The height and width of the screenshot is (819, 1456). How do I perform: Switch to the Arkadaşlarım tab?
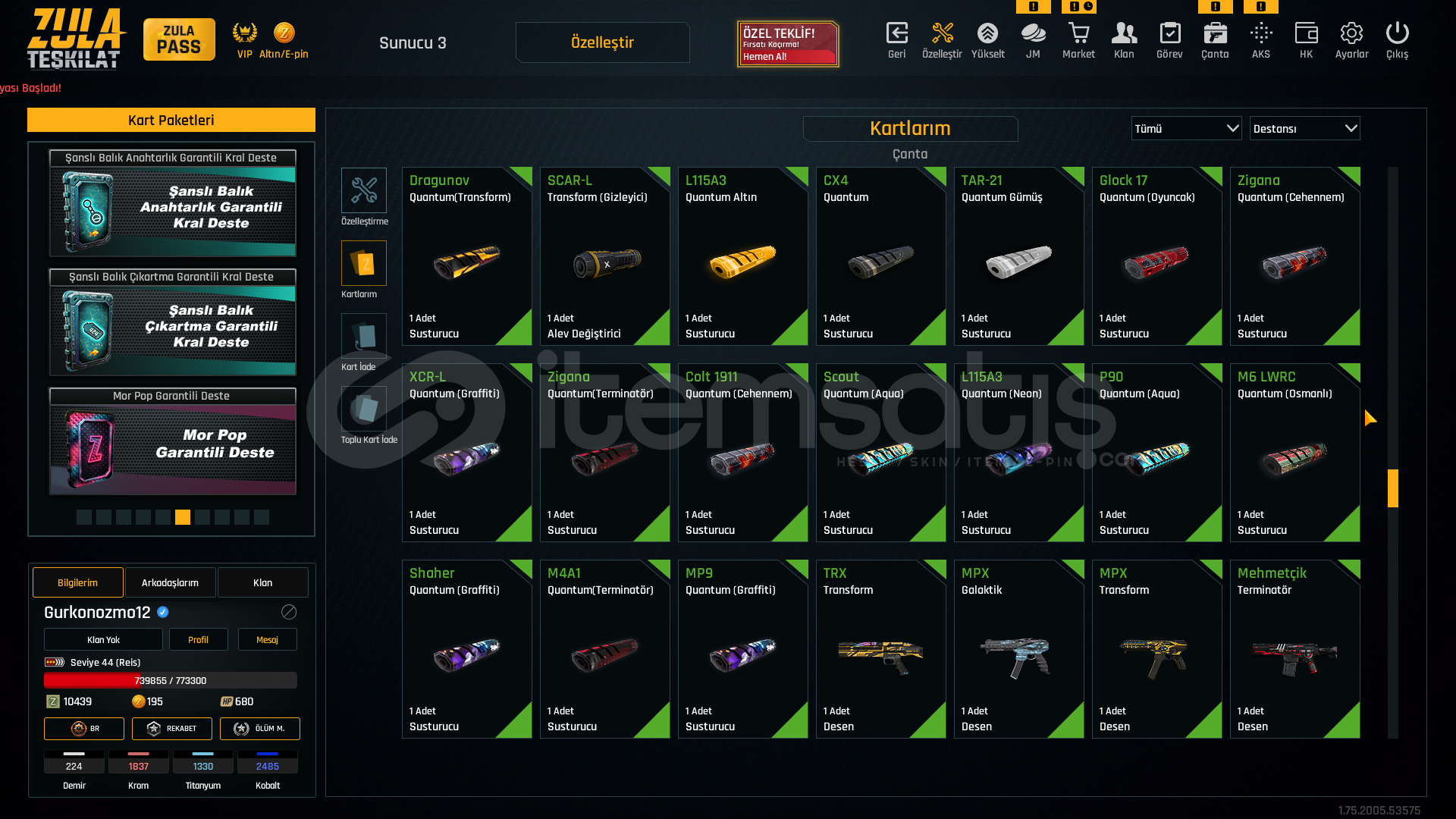point(170,582)
